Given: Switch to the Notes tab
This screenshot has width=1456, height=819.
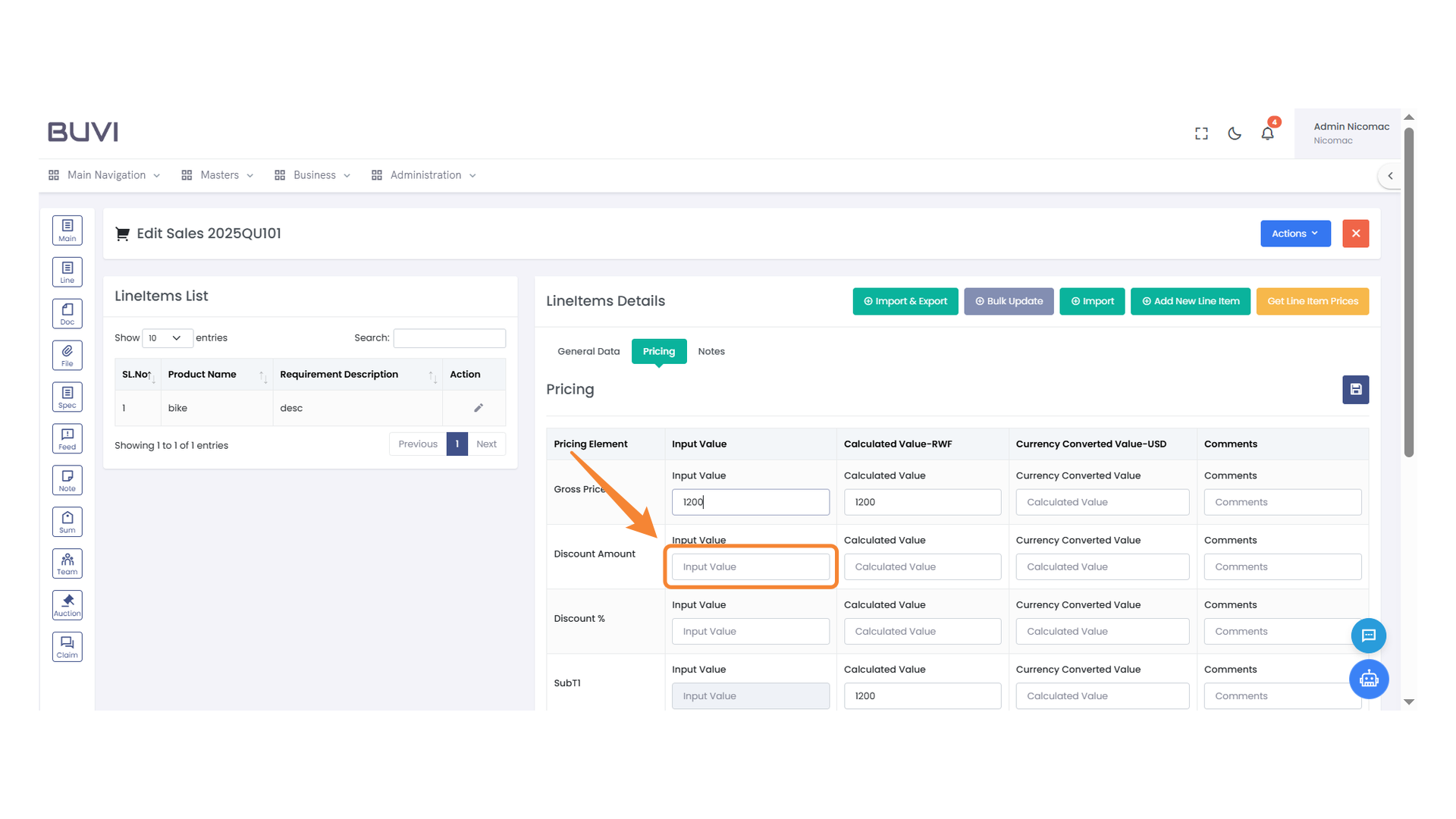Looking at the screenshot, I should point(711,351).
